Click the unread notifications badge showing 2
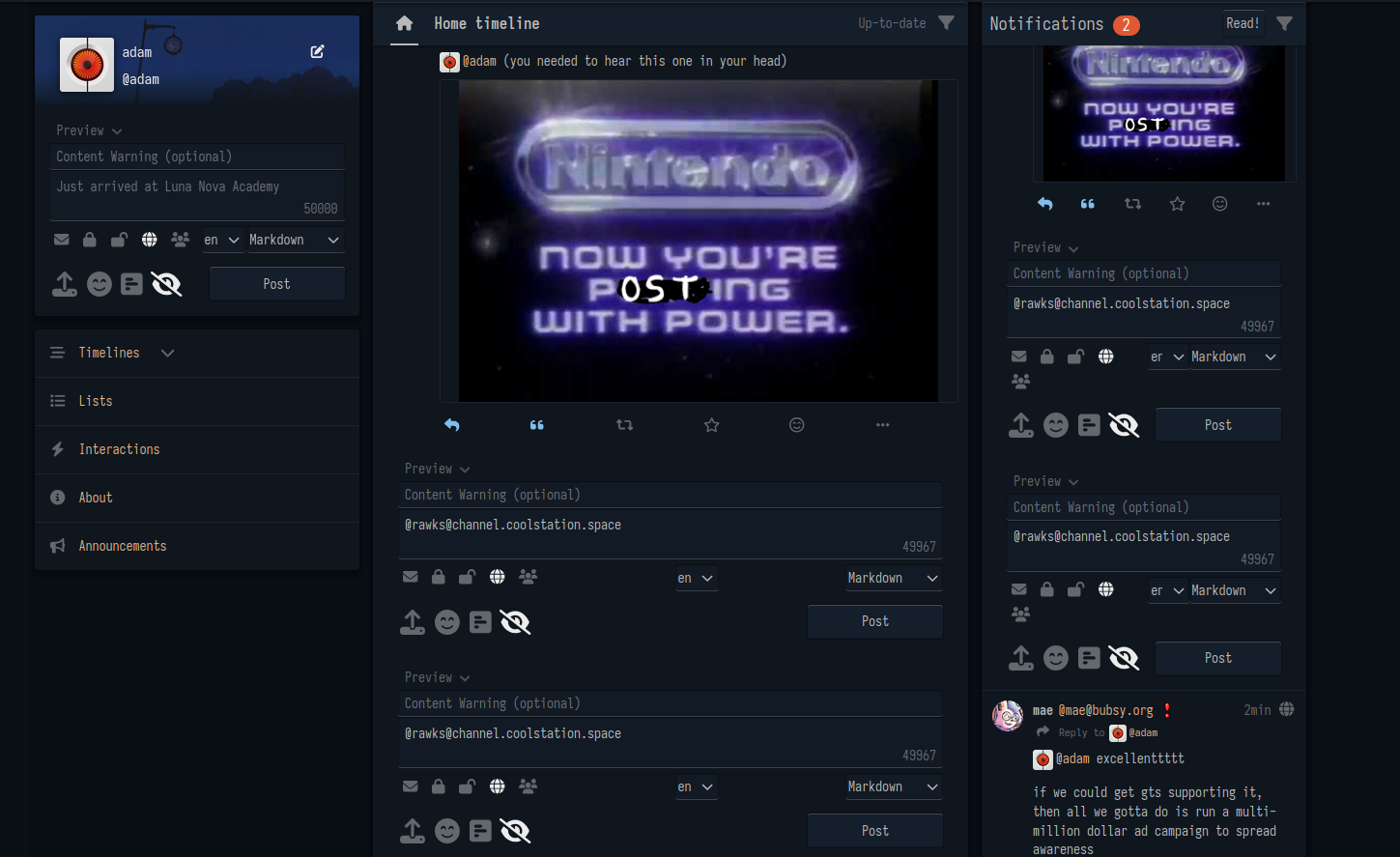The height and width of the screenshot is (857, 1400). point(1126,25)
